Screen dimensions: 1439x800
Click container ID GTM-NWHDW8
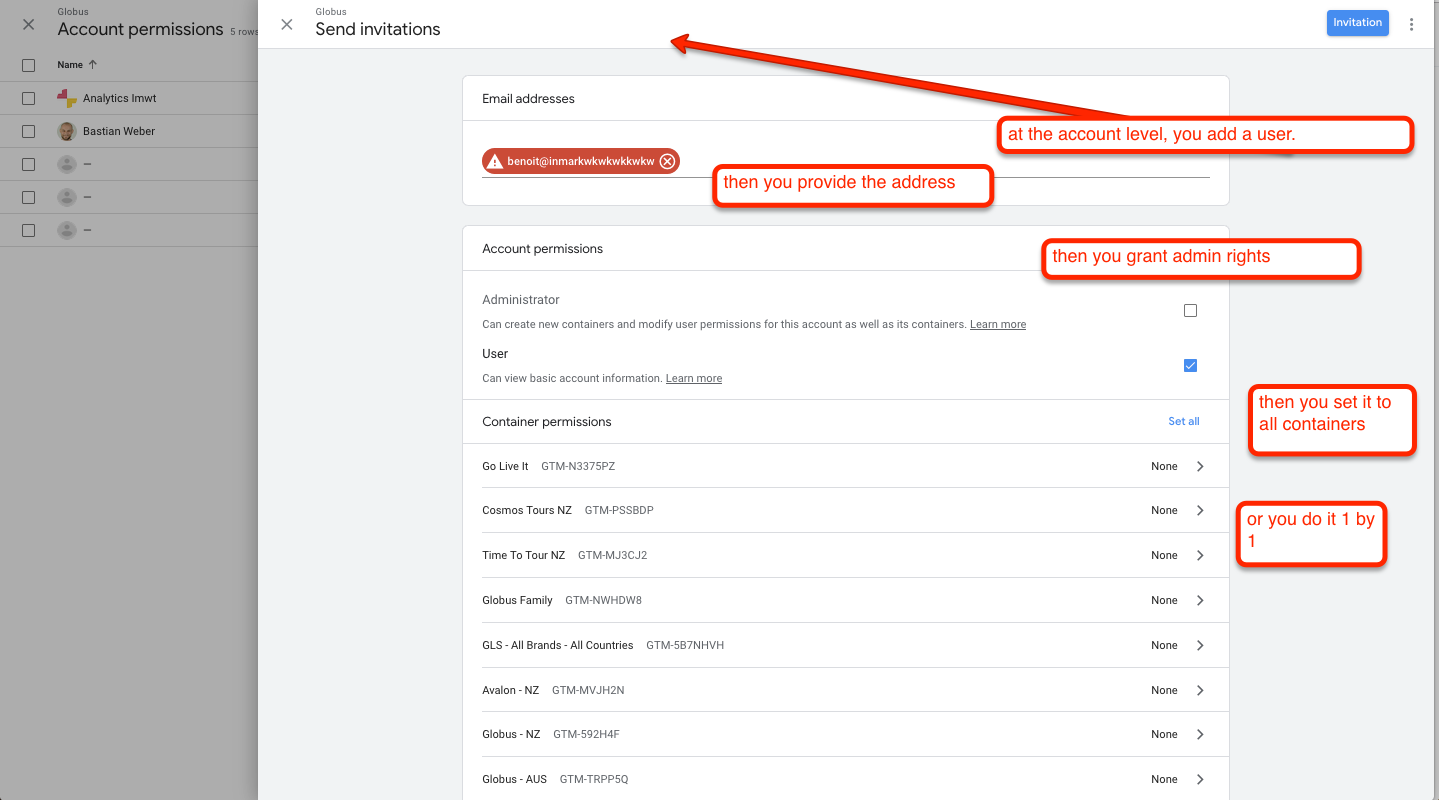603,600
